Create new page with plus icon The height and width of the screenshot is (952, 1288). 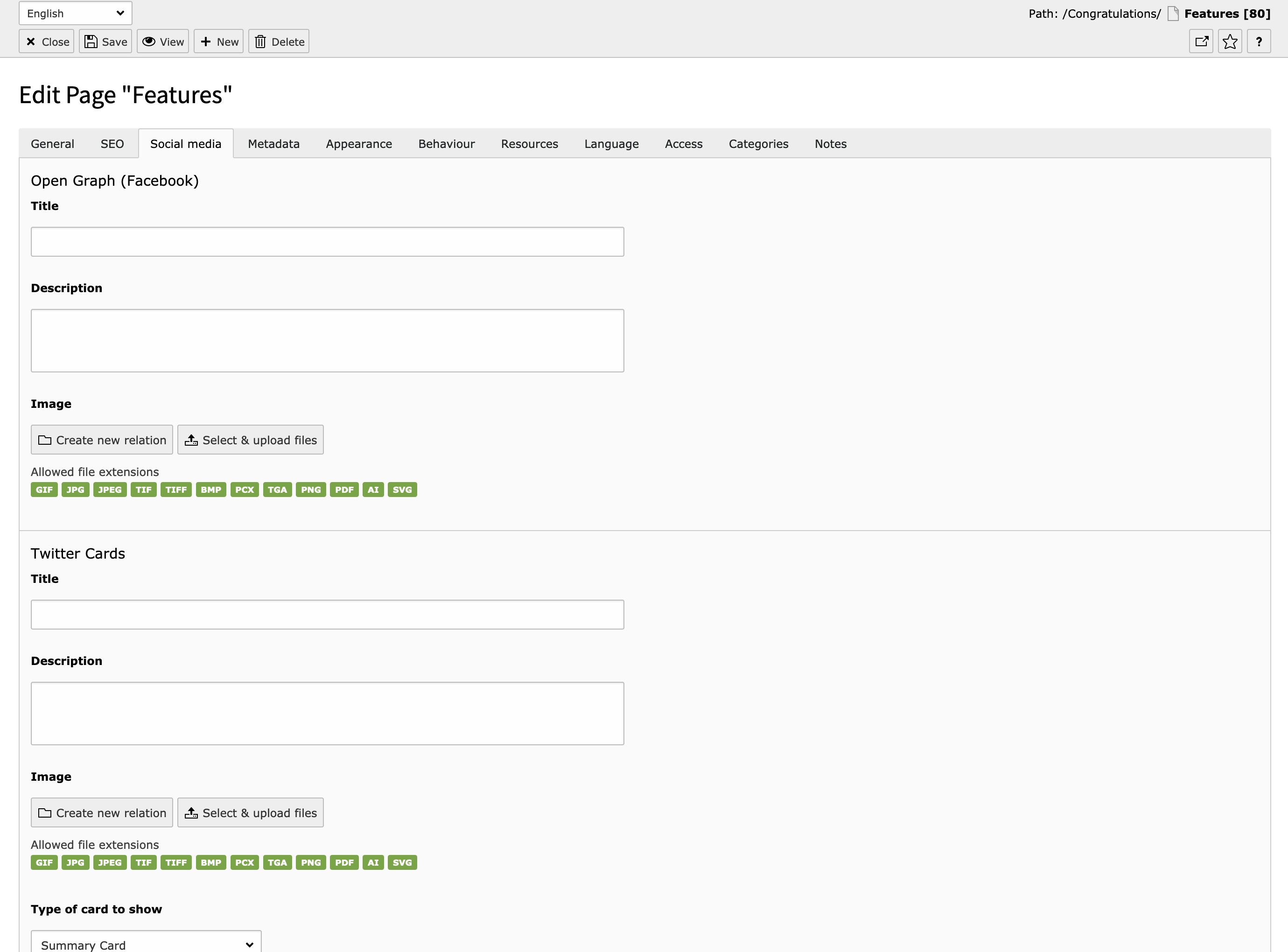tap(218, 42)
